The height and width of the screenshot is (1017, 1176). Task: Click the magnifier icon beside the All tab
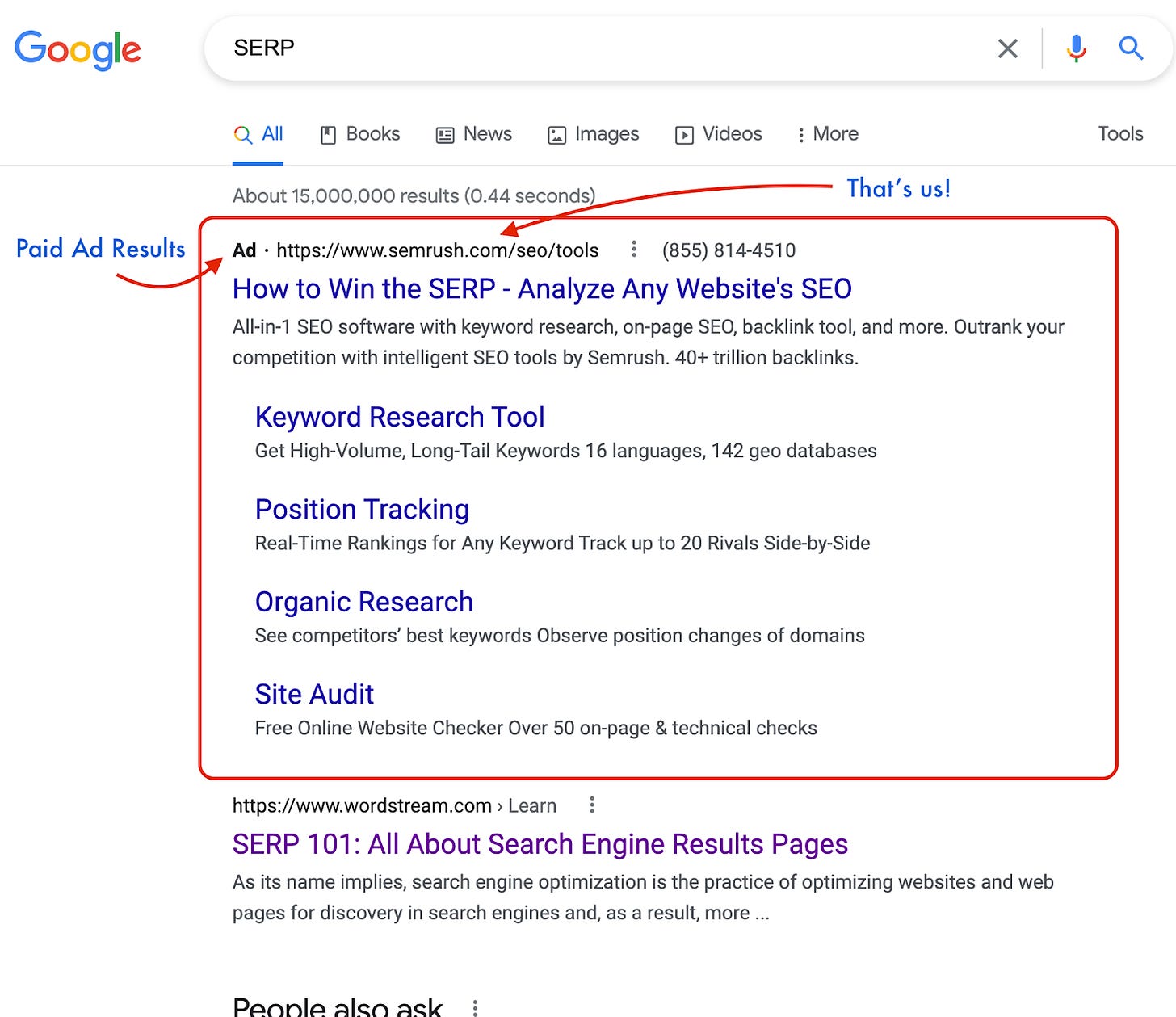pyautogui.click(x=243, y=135)
